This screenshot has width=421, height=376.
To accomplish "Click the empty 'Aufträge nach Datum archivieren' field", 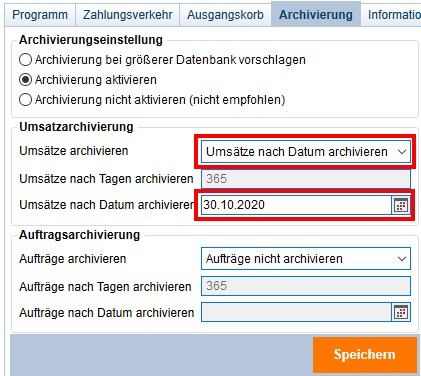I will point(296,312).
